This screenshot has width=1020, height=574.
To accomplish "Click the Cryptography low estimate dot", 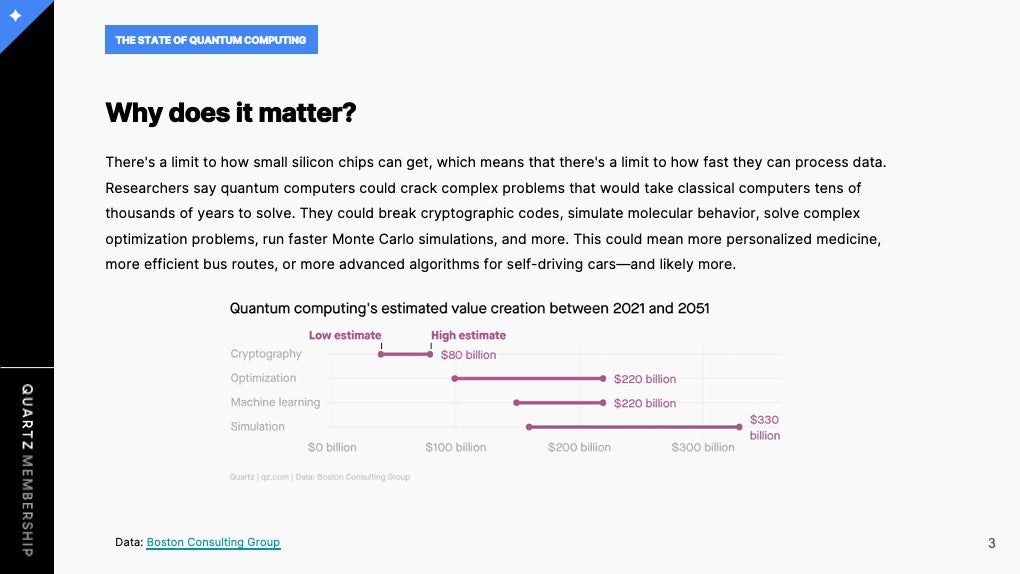I will click(x=381, y=355).
